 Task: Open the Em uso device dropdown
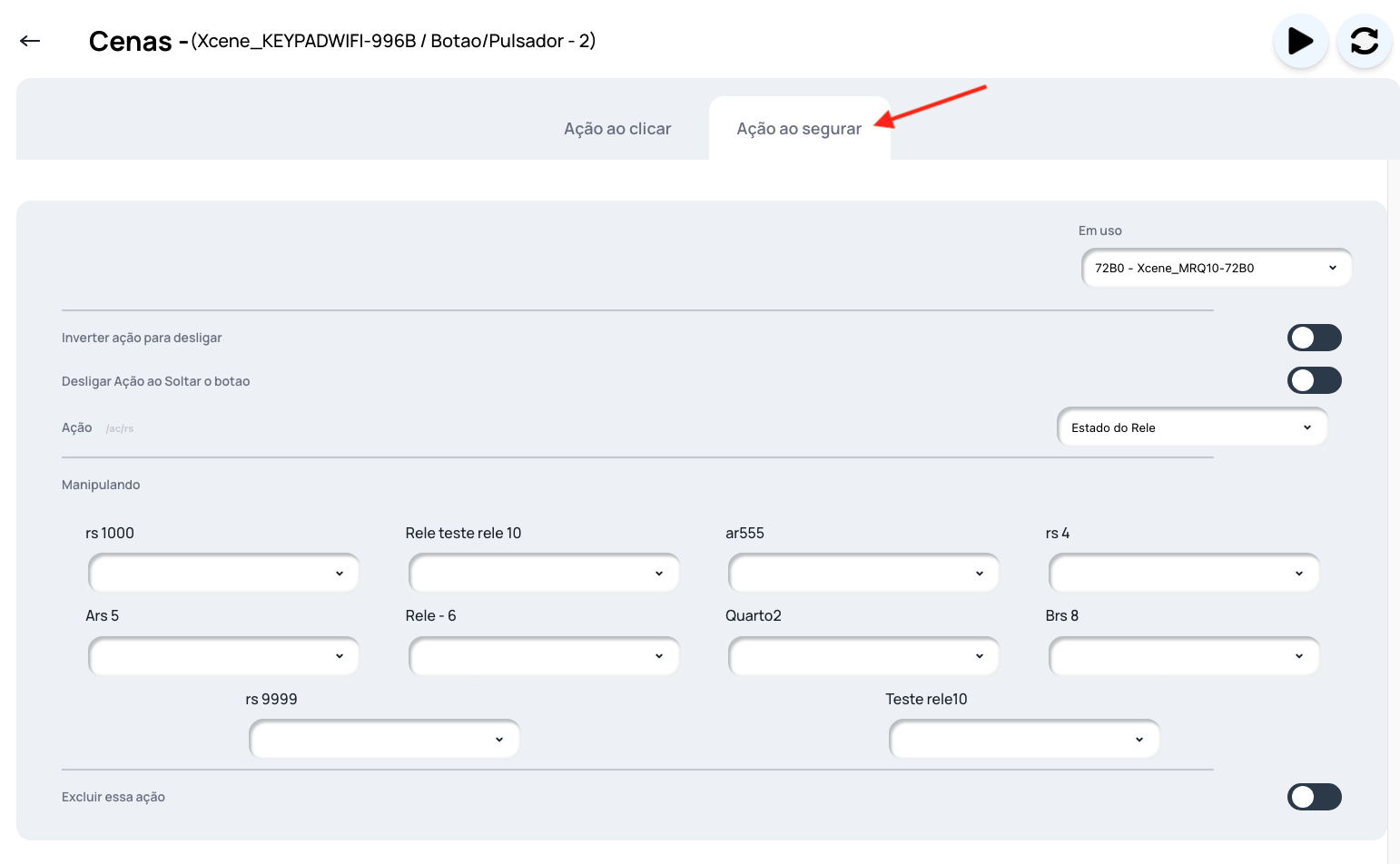(x=1216, y=268)
